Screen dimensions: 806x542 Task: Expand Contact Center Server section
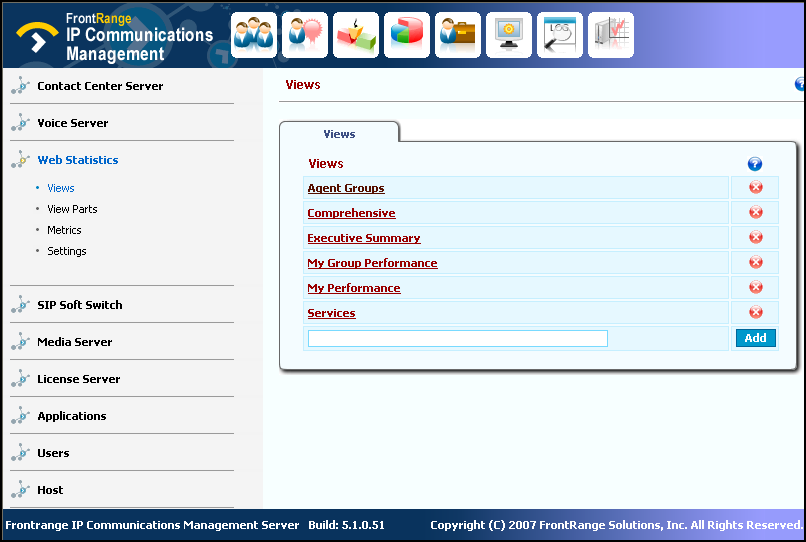[x=100, y=86]
